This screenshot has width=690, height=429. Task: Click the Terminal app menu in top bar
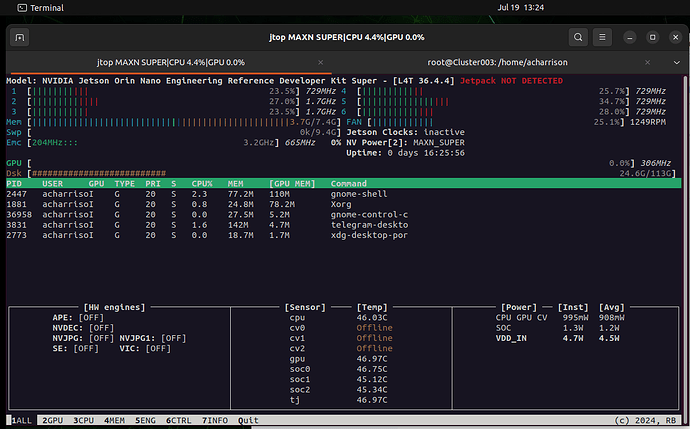tap(40, 7)
